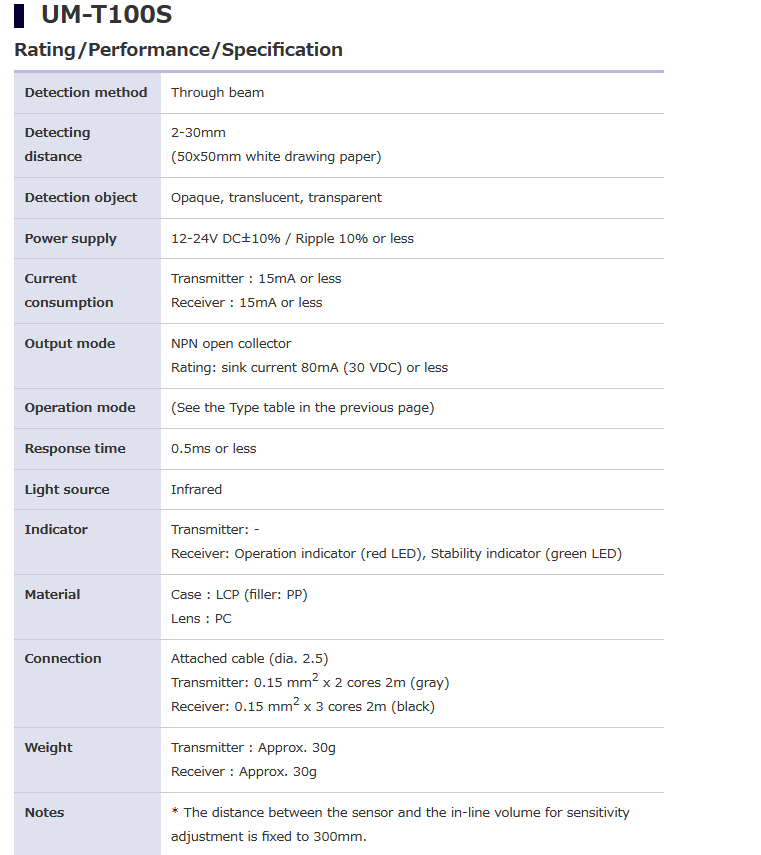Select the Power supply row label

click(x=71, y=239)
